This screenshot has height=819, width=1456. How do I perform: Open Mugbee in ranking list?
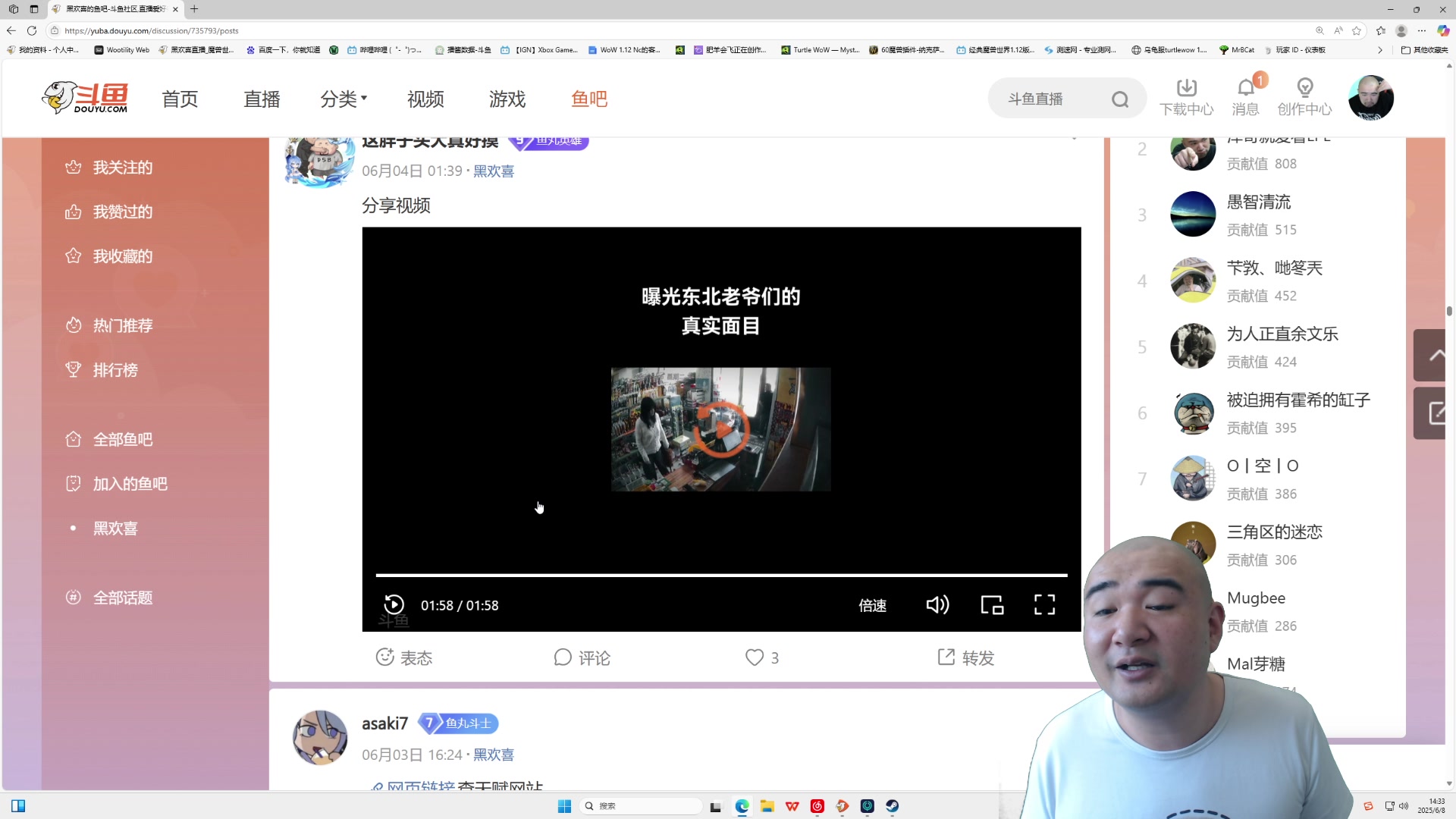[x=1256, y=598]
